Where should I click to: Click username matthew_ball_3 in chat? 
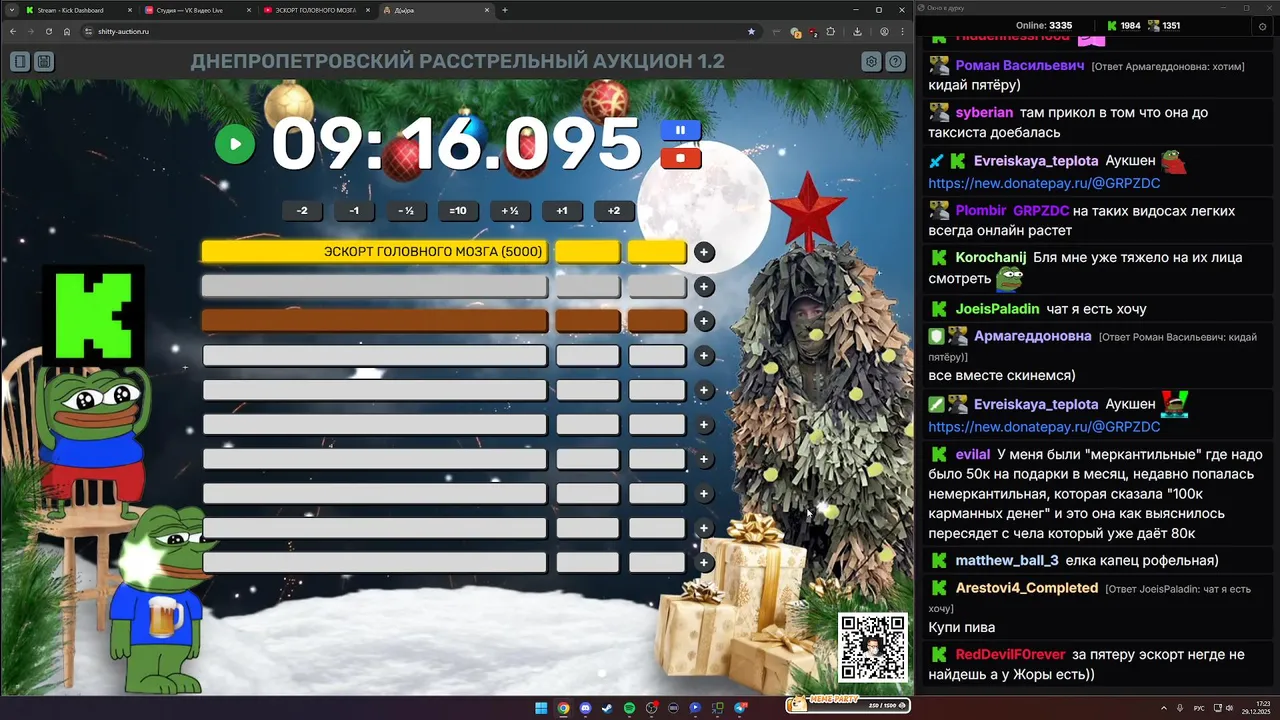point(1007,561)
